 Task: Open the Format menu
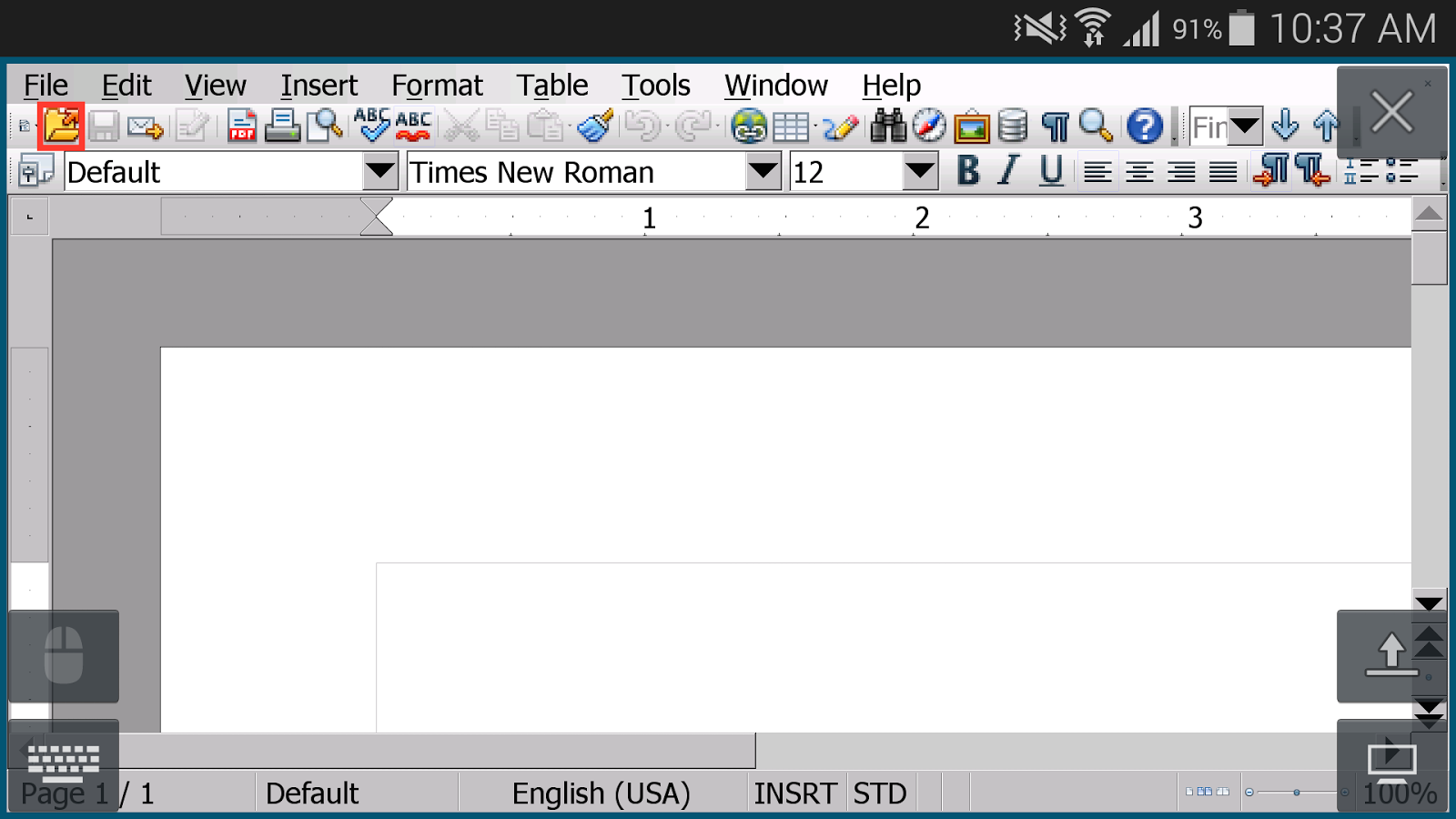tap(437, 86)
